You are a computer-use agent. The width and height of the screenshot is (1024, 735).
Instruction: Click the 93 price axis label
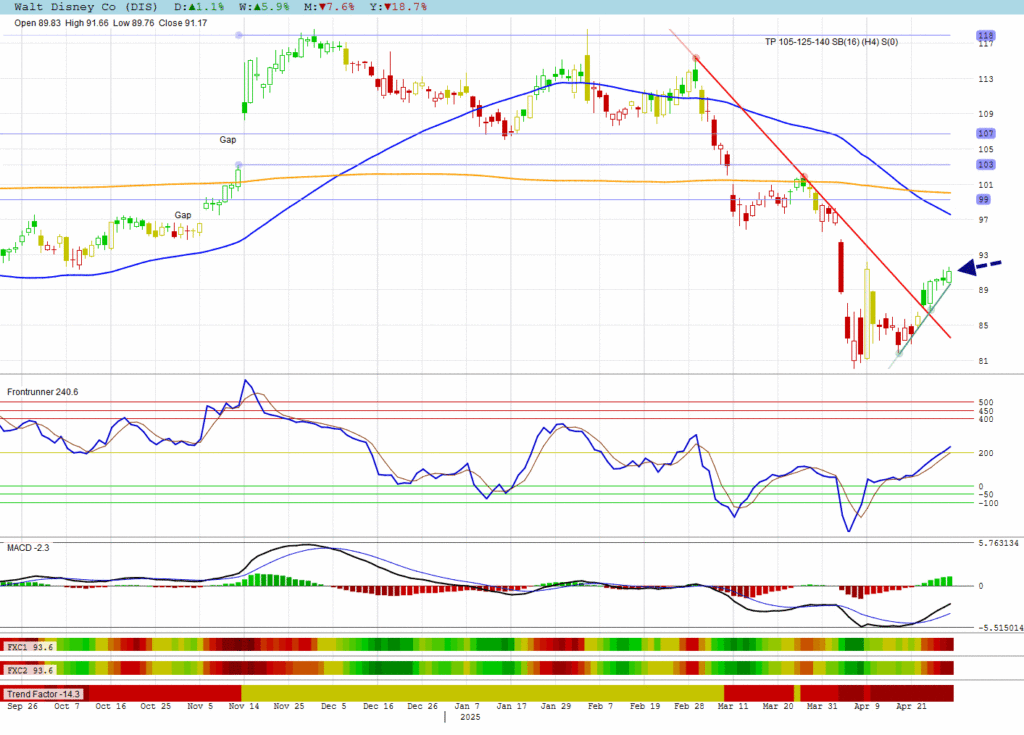tap(984, 255)
